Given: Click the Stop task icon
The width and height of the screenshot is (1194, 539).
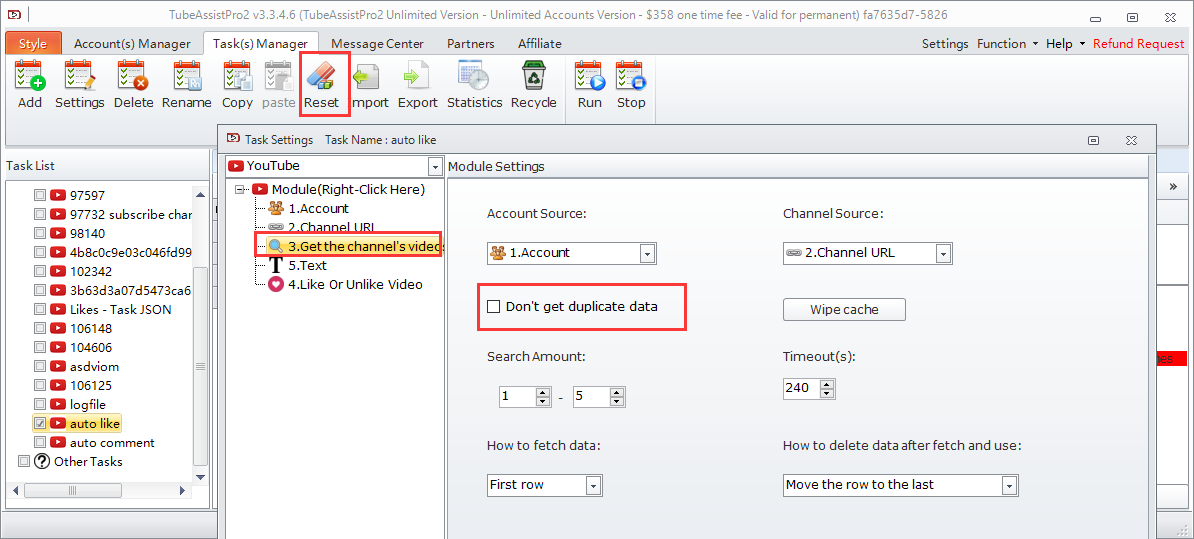Looking at the screenshot, I should click(631, 78).
